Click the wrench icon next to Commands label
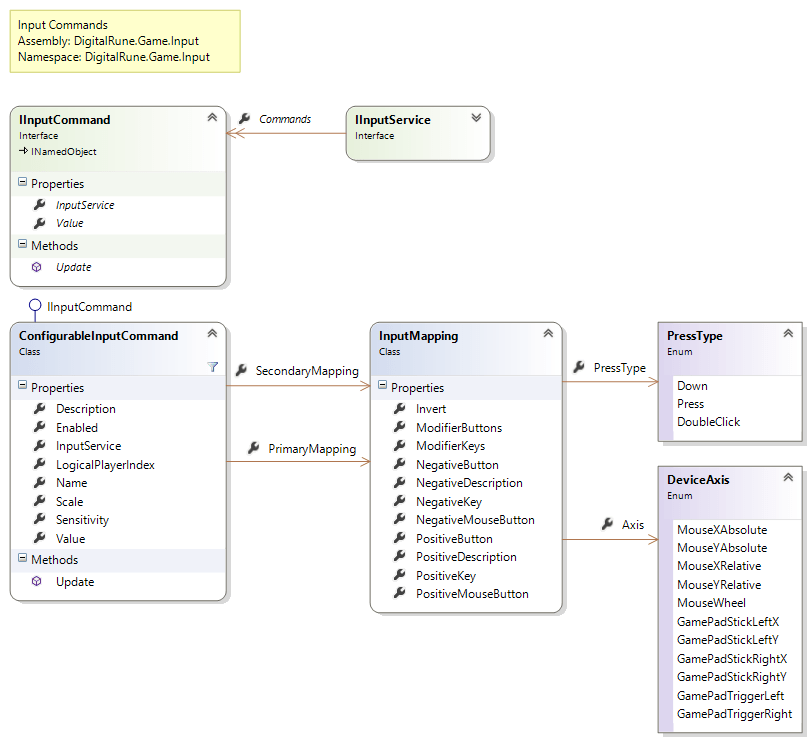 [243, 118]
